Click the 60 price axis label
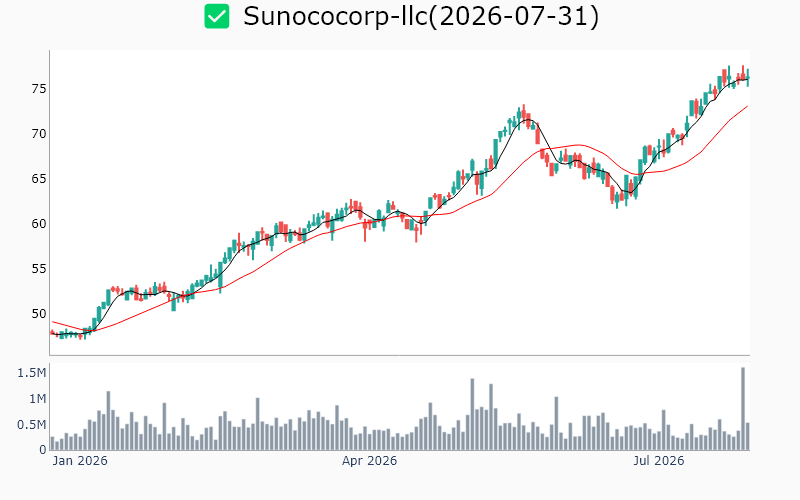 (39, 224)
